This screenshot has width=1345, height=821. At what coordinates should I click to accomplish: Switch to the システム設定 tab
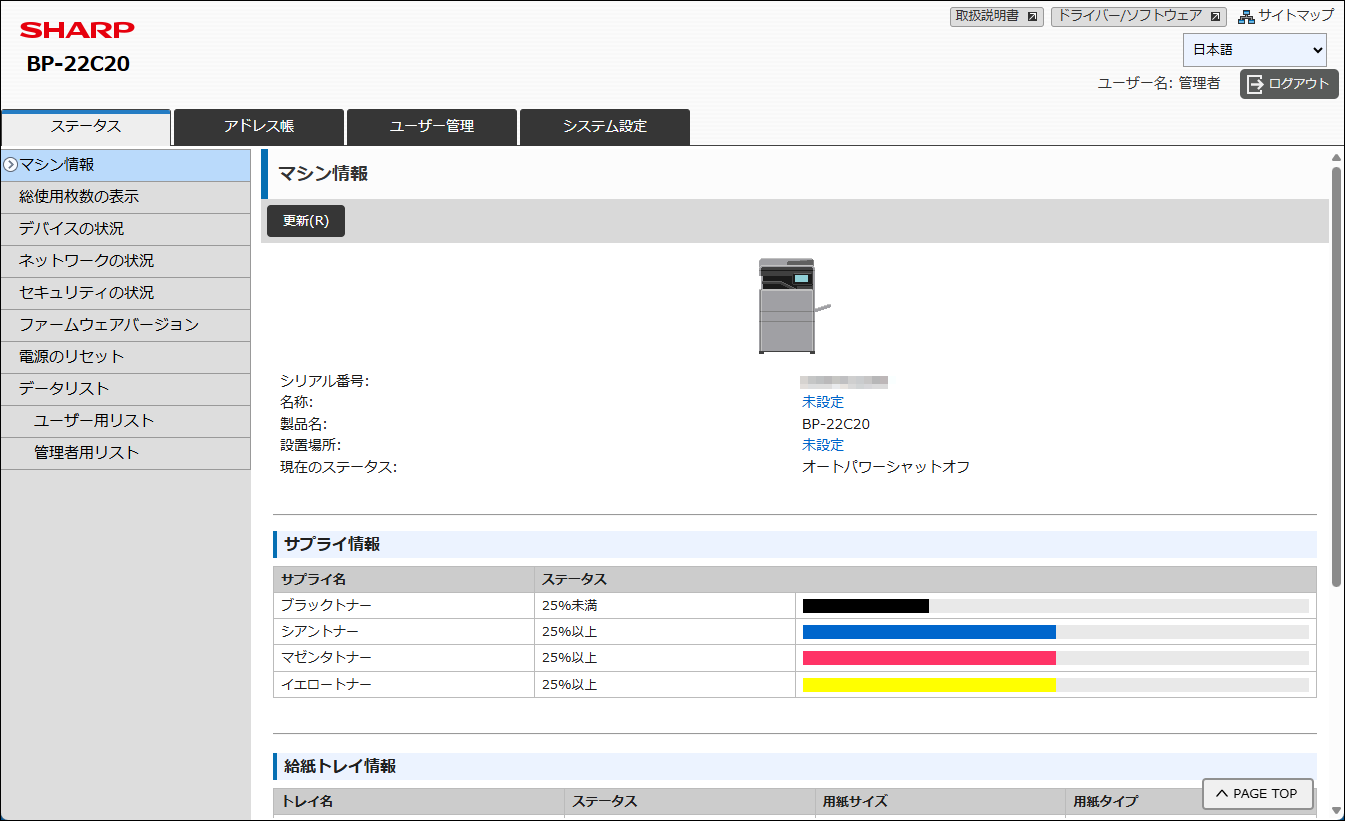pyautogui.click(x=605, y=127)
